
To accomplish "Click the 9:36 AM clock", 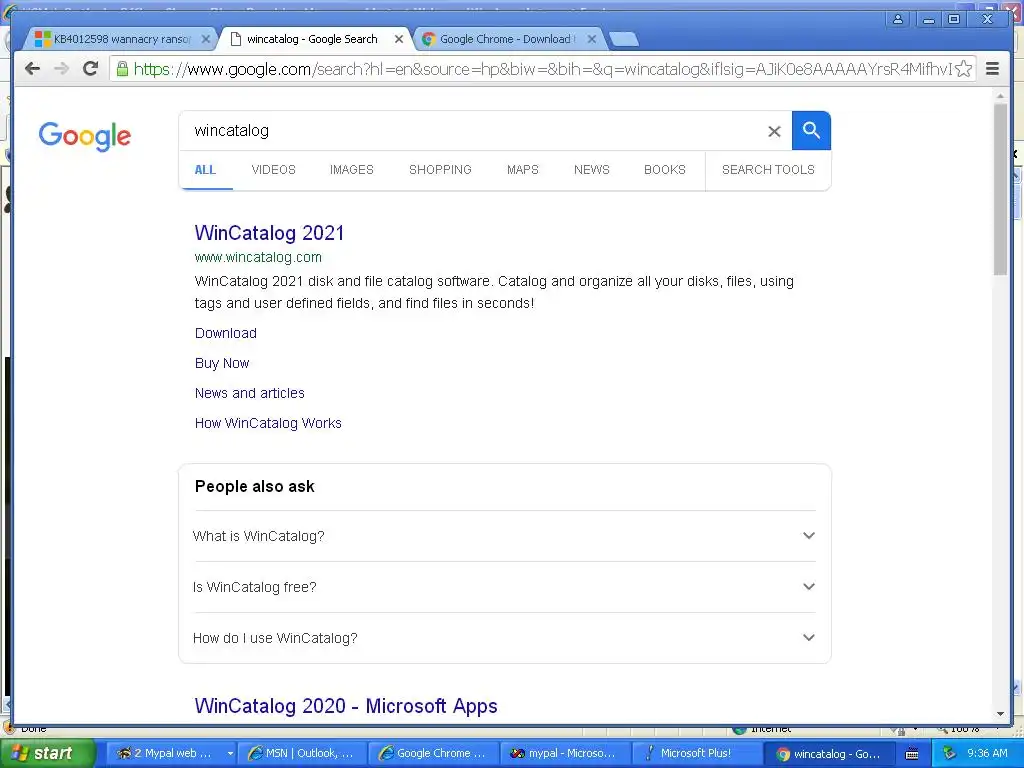I will (987, 753).
